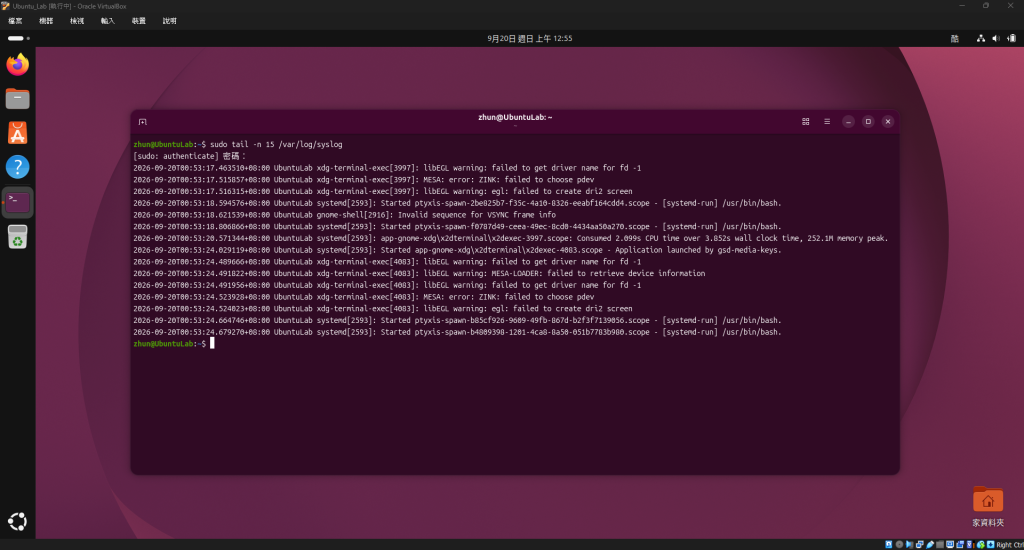
Task: Click the VirtualBox display status icon
Action: point(950,544)
